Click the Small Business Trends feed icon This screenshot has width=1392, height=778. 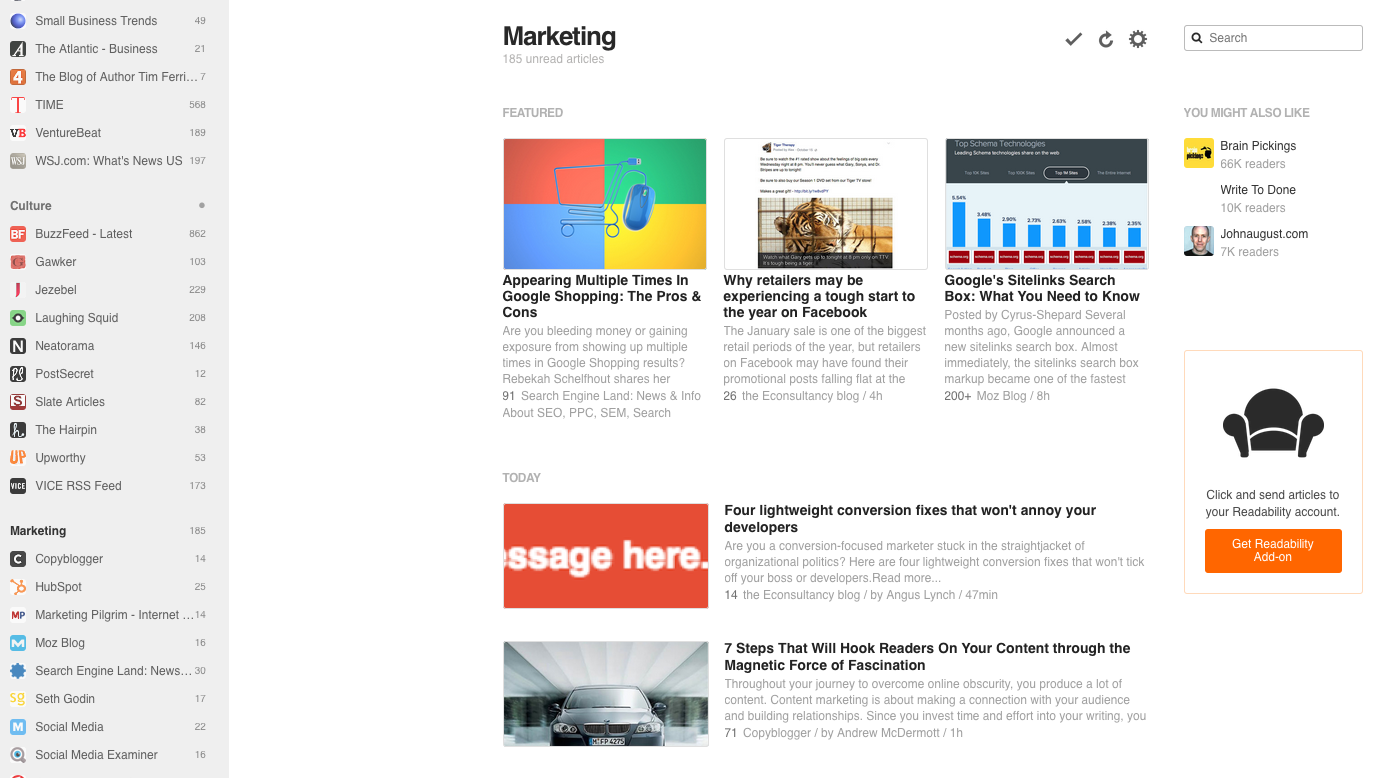pos(18,21)
